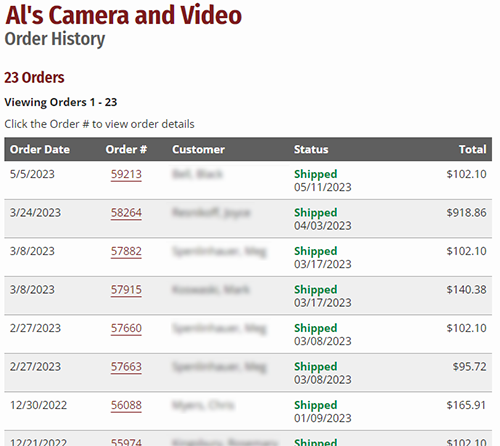Viewport: 500px width, 446px height.
Task: Click Shipped status for order 57915
Action: [x=315, y=290]
